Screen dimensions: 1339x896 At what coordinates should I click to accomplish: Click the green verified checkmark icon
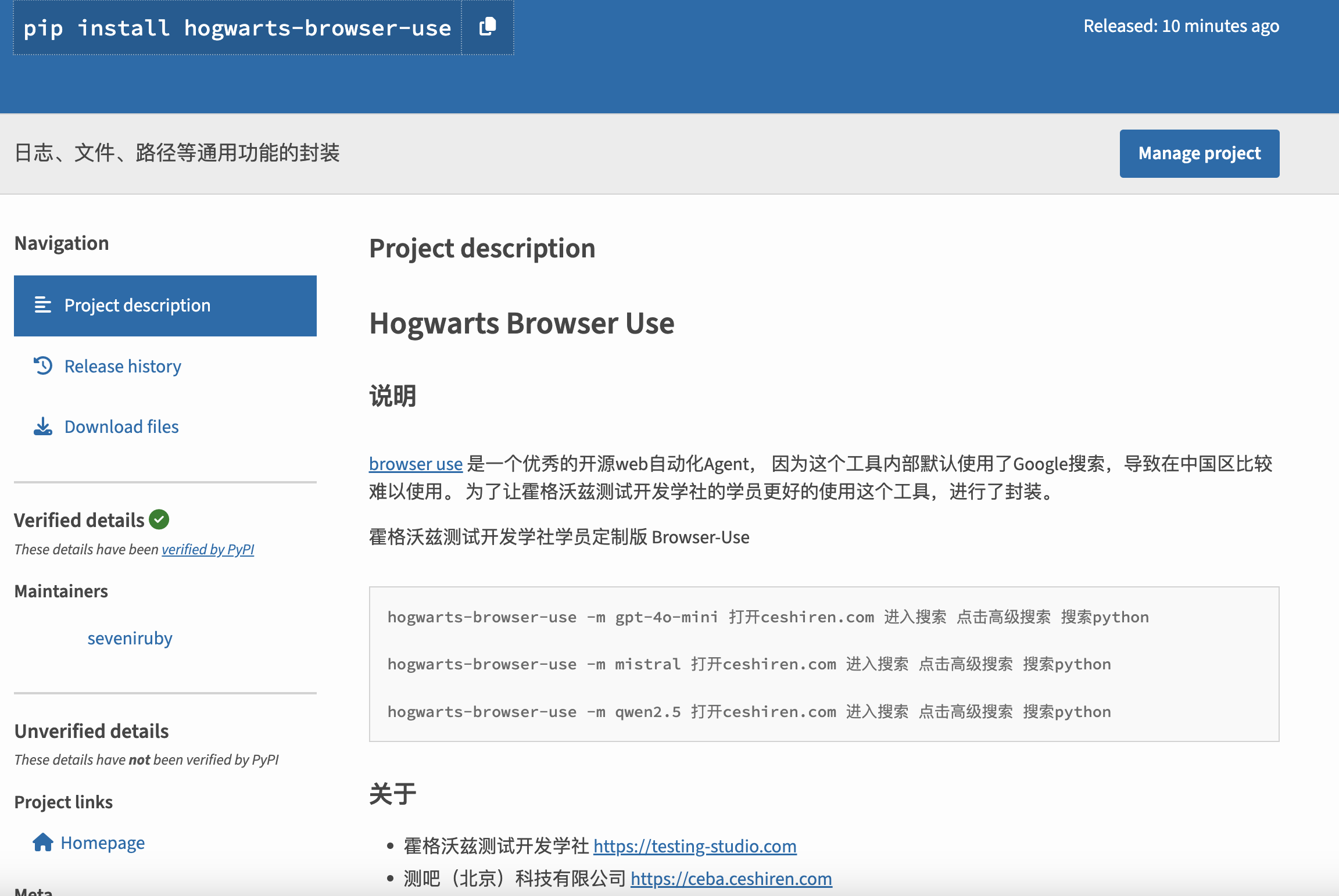pos(159,519)
